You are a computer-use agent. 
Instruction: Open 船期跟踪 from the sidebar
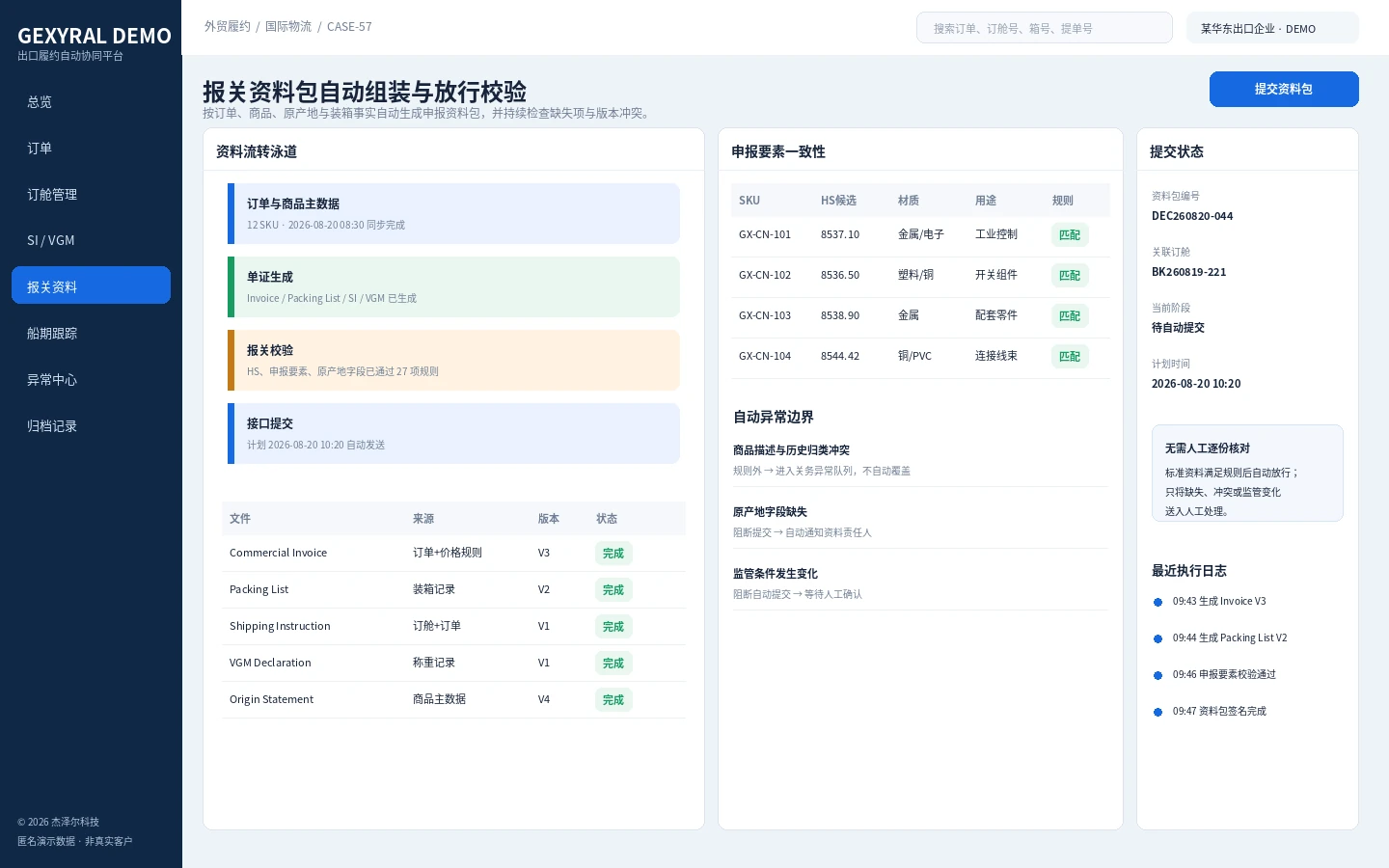(91, 333)
